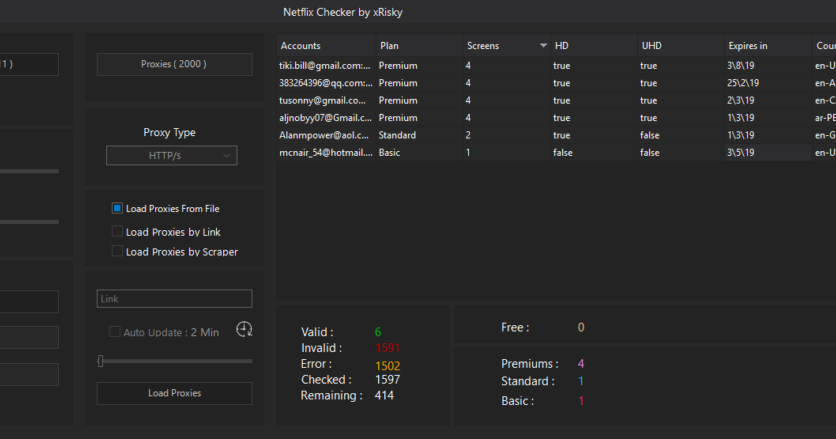Select the row expiring 3\8\19
Screen dimensions: 836x439
556,66
